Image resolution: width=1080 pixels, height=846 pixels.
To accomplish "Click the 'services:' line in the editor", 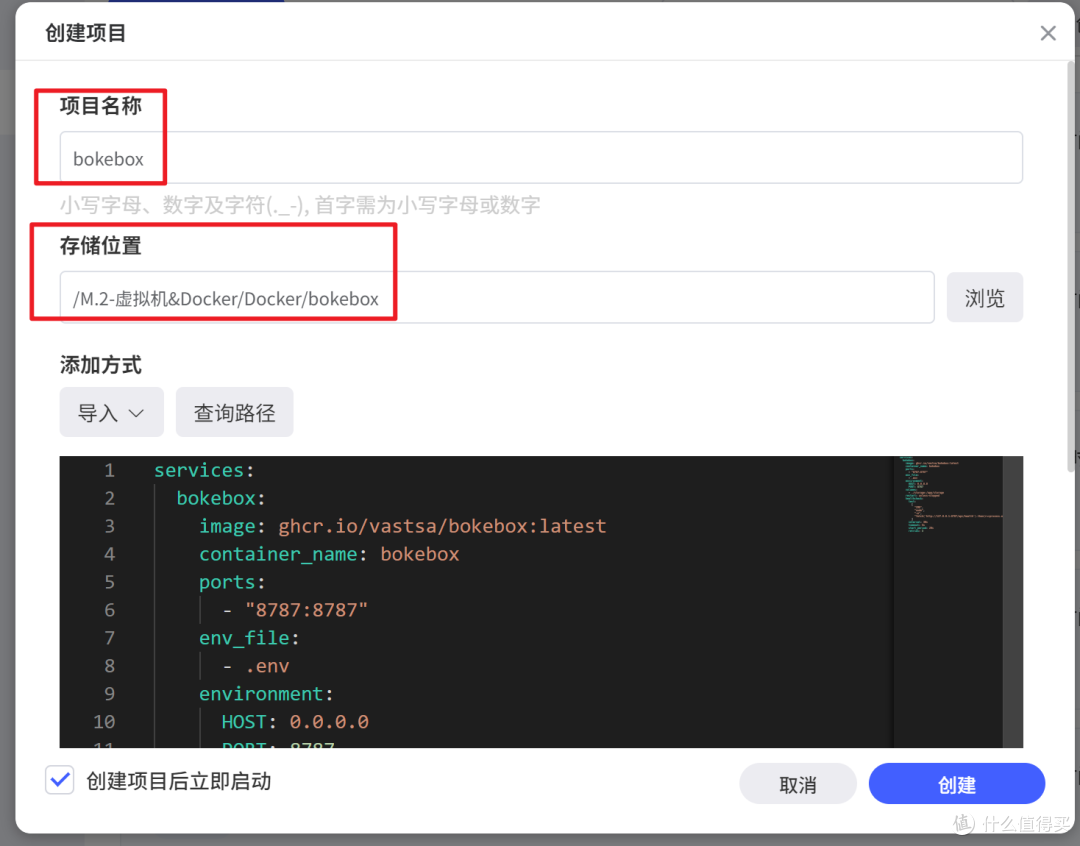I will click(204, 471).
